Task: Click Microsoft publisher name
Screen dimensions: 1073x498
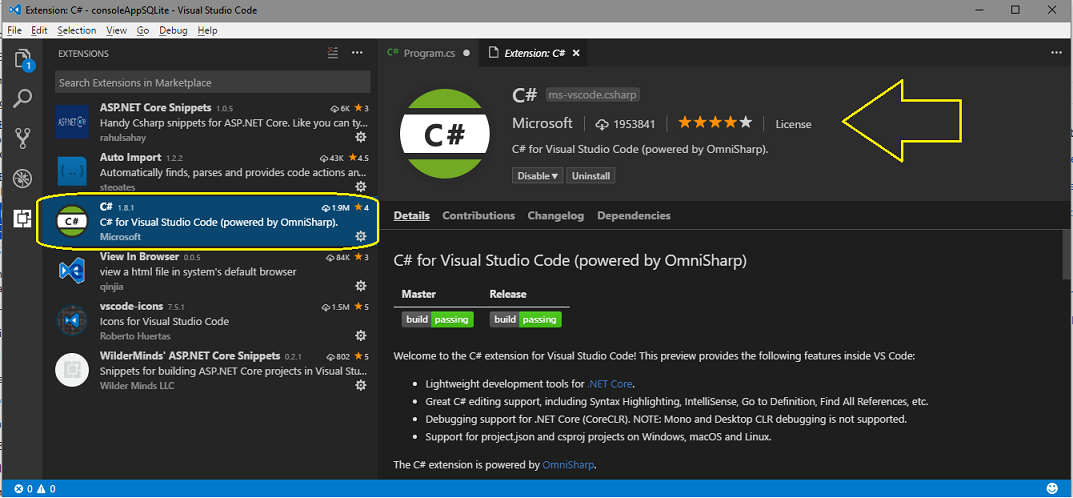Action: pos(542,124)
